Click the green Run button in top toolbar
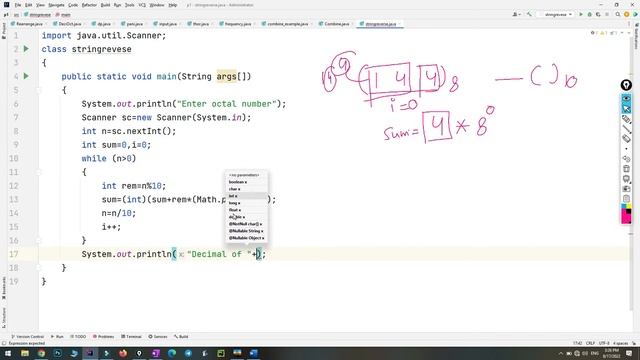Viewport: 640px width, 360px height. click(x=581, y=14)
